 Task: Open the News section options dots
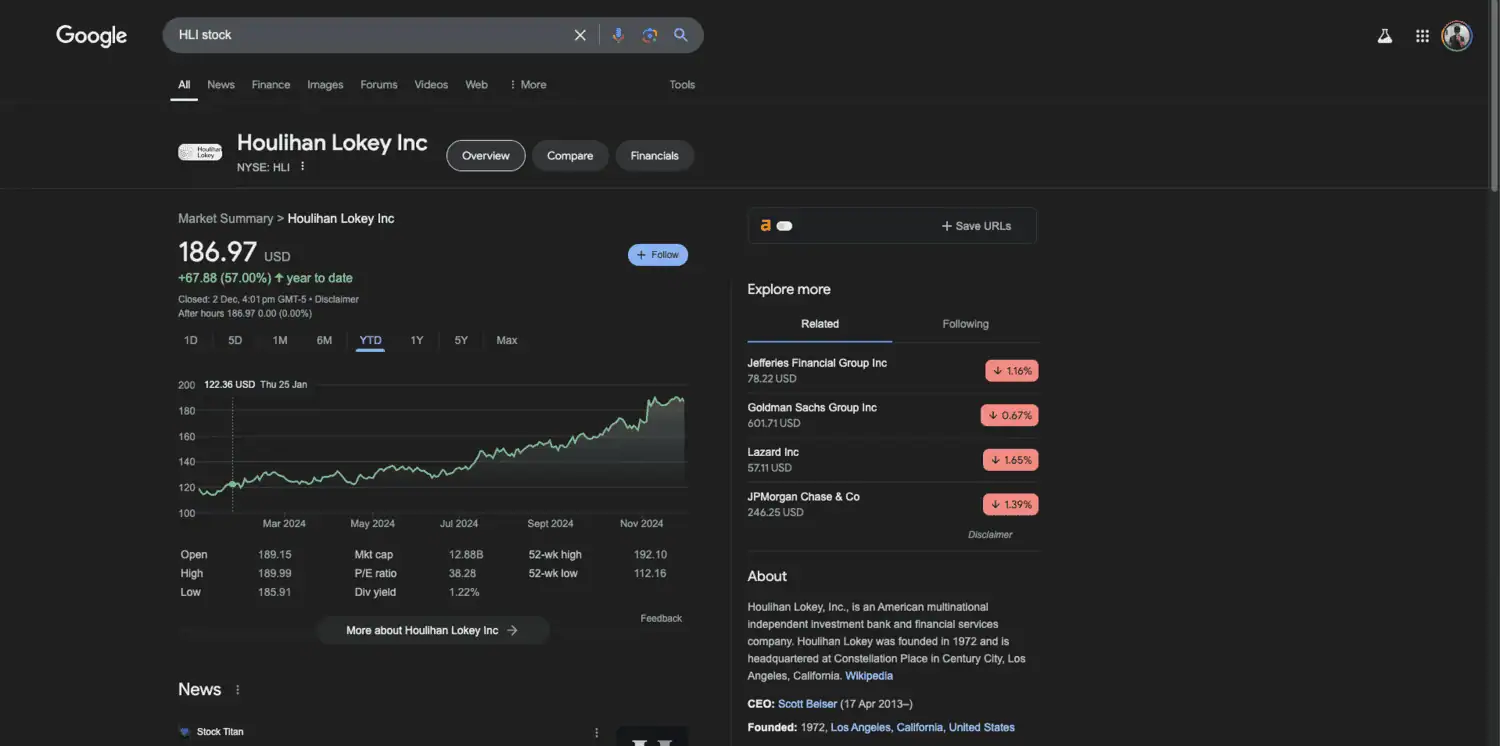pyautogui.click(x=237, y=690)
